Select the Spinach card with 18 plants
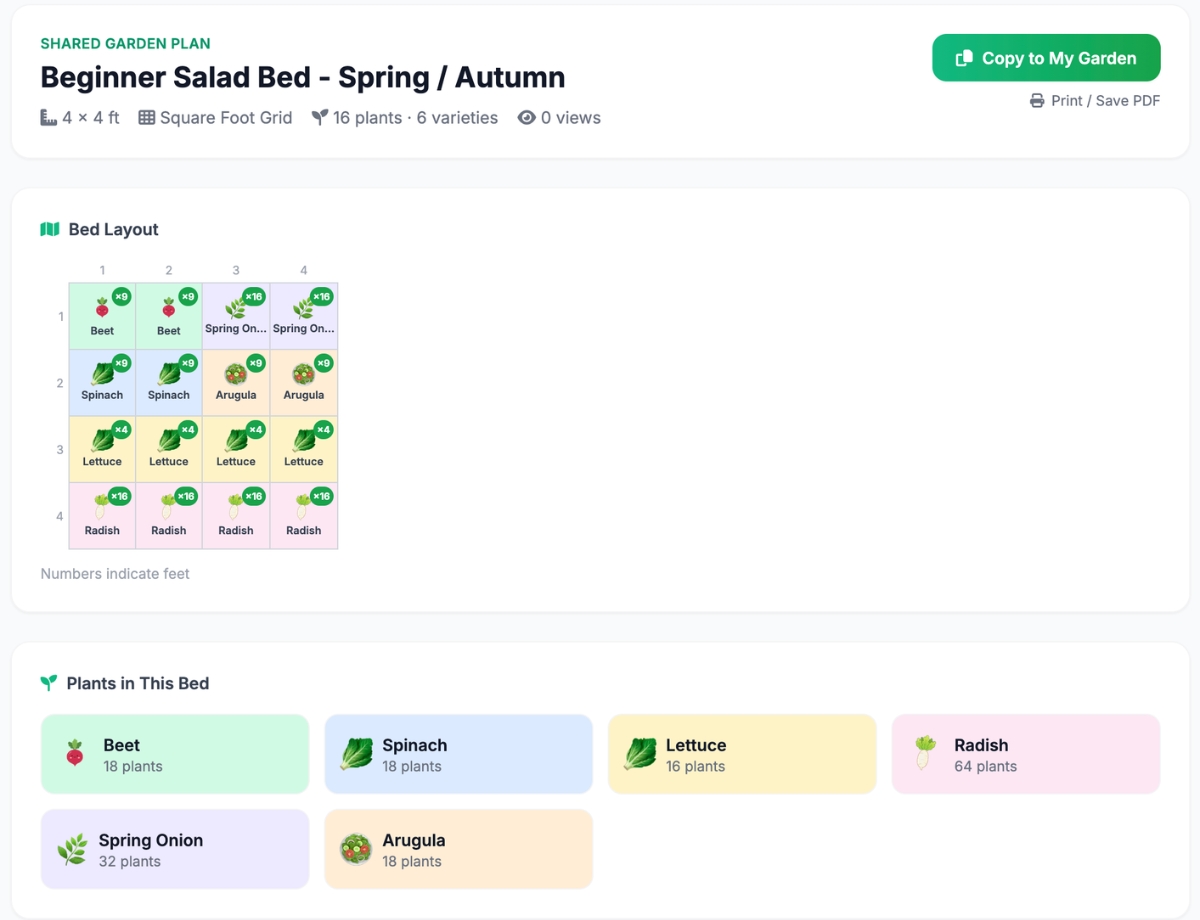 point(458,754)
